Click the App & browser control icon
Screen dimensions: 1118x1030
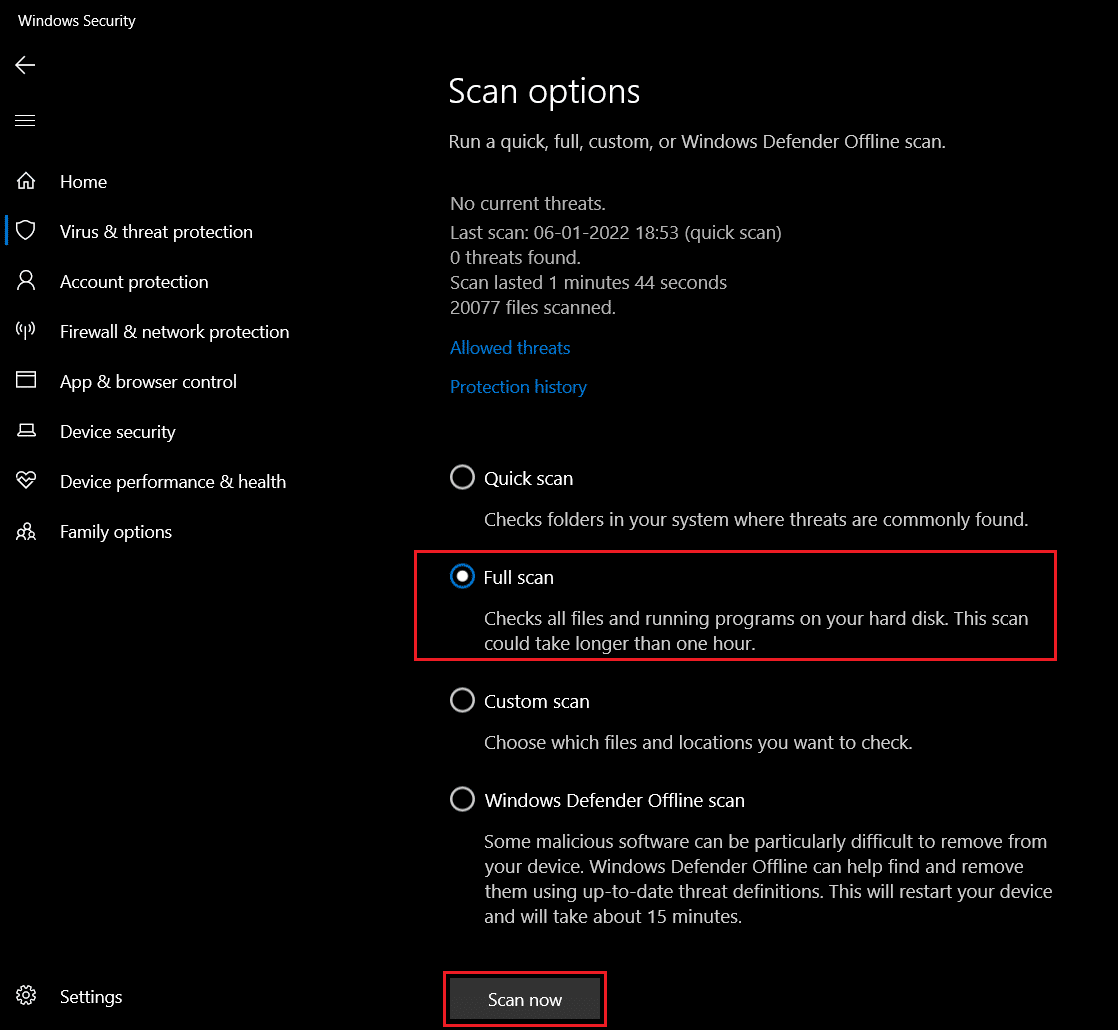point(26,381)
